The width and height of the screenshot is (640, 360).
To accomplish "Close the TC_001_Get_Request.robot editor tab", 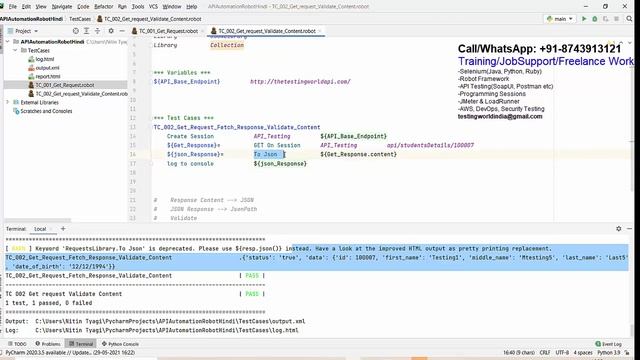I will (202, 31).
